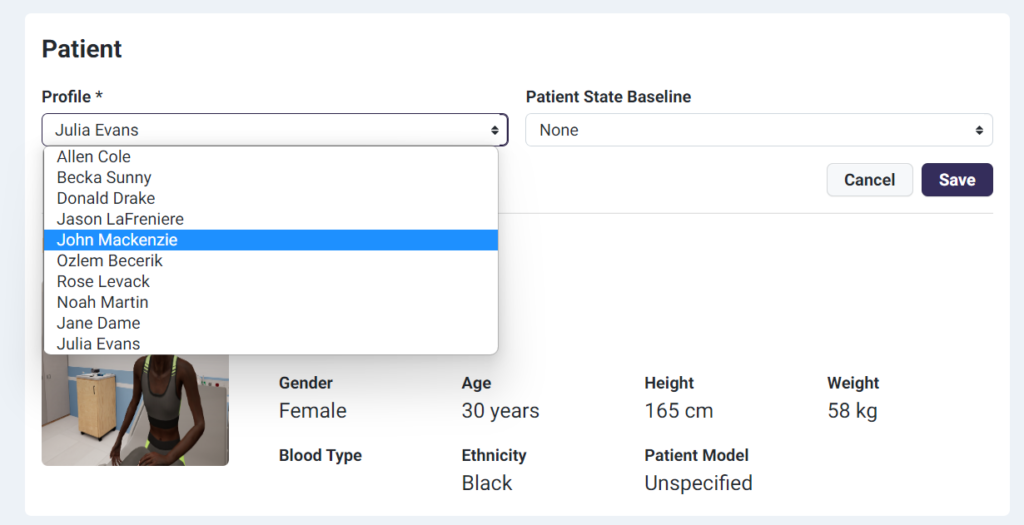This screenshot has height=525, width=1024.
Task: Pick Noah Martin from the options
Action: 103,302
